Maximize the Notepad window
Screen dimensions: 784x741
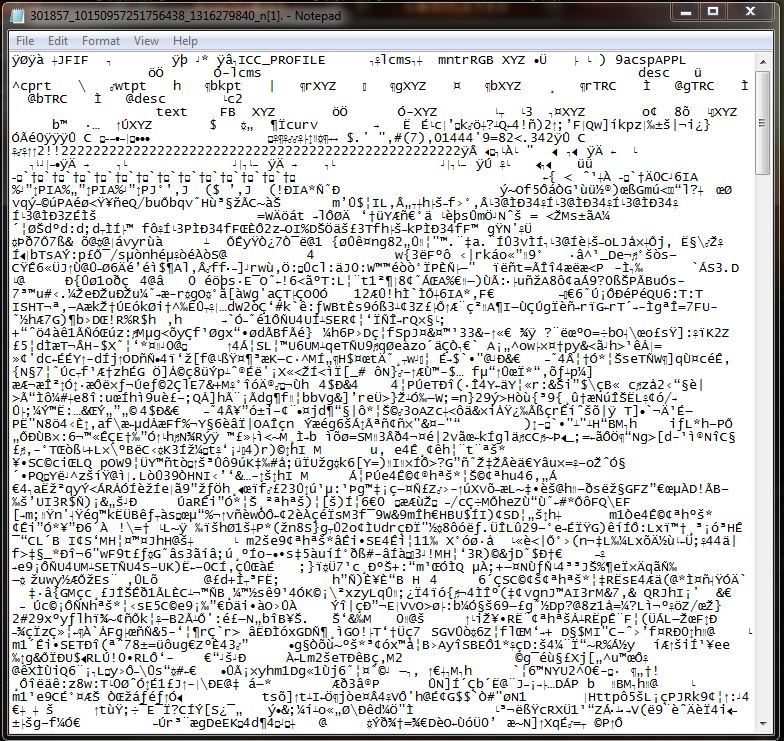click(714, 11)
